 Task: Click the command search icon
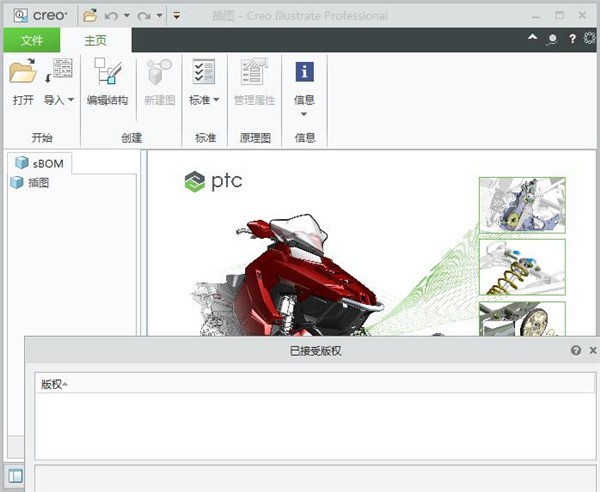click(552, 39)
